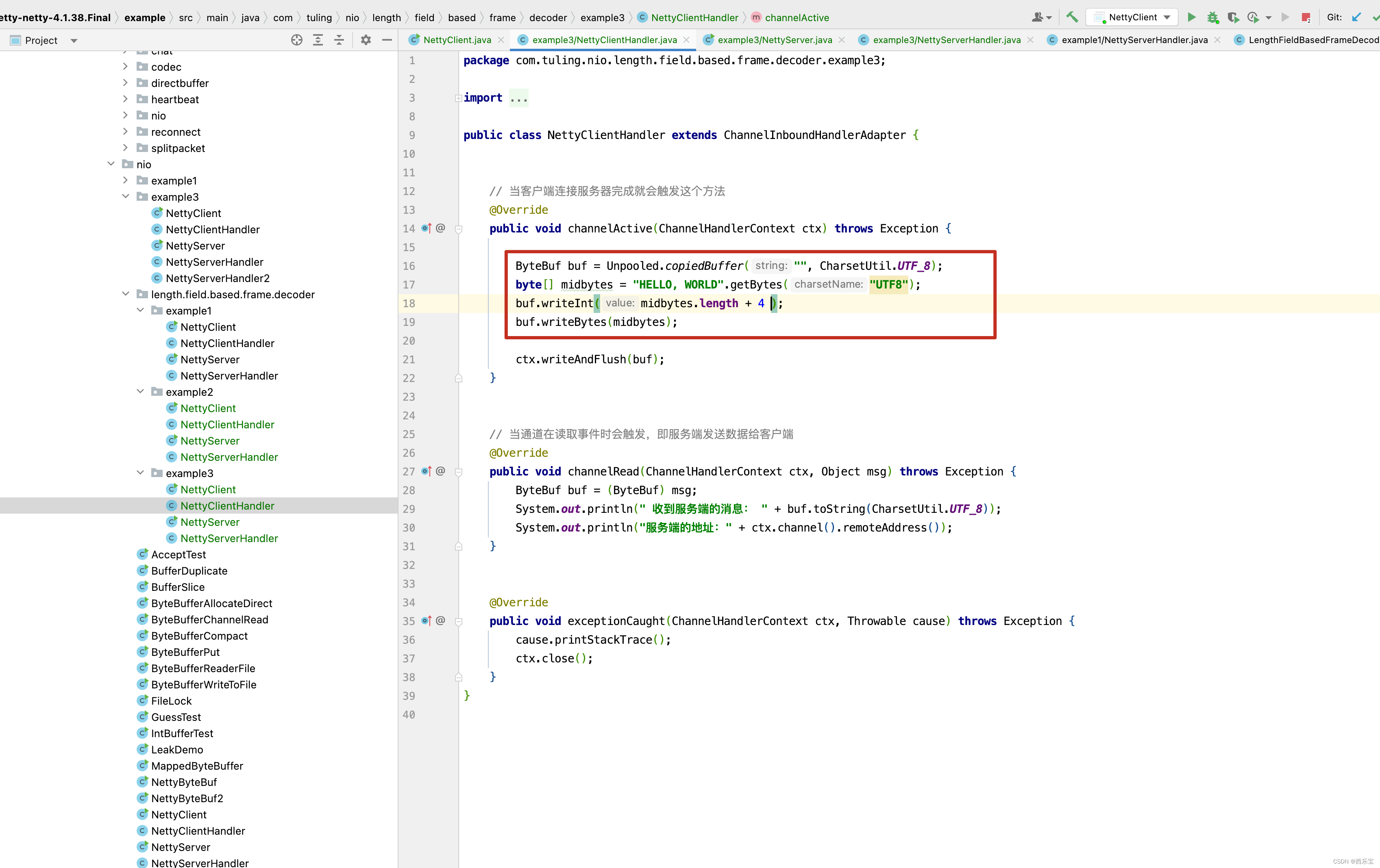Toggle fold marker for import block
The width and height of the screenshot is (1380, 868).
458,98
